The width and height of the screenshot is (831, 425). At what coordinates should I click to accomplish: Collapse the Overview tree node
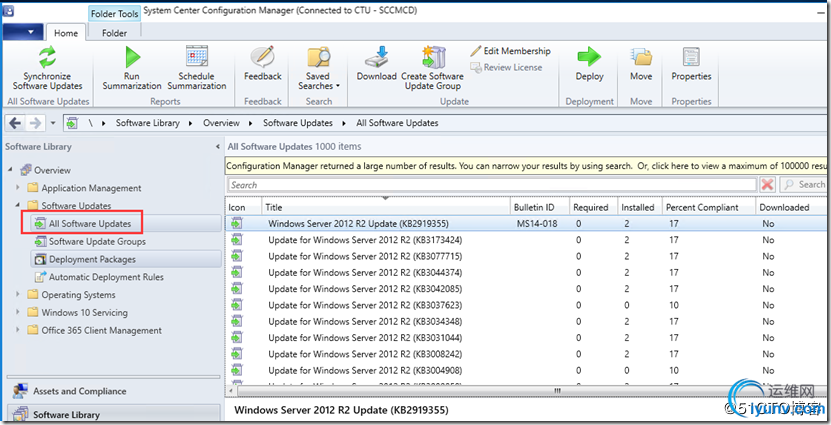point(11,170)
